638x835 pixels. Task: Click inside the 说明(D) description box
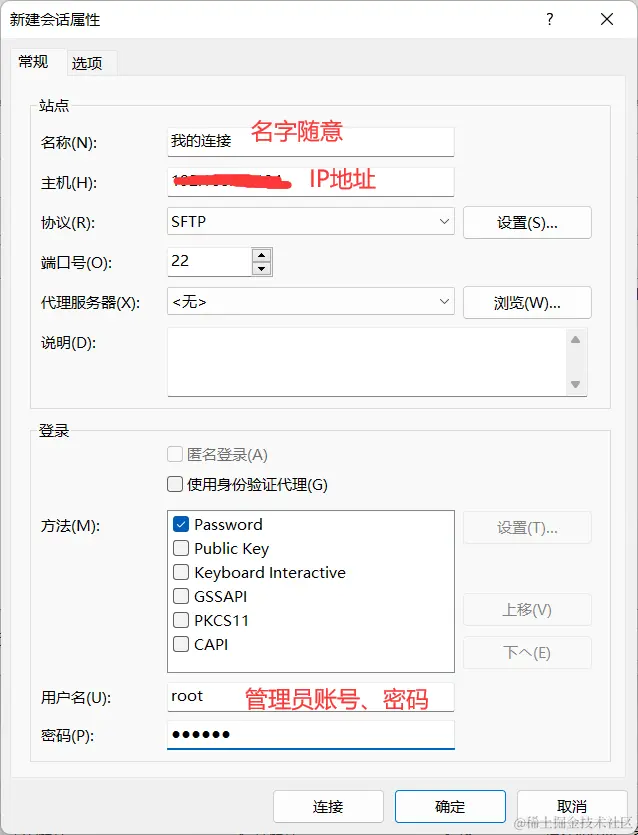[x=366, y=362]
